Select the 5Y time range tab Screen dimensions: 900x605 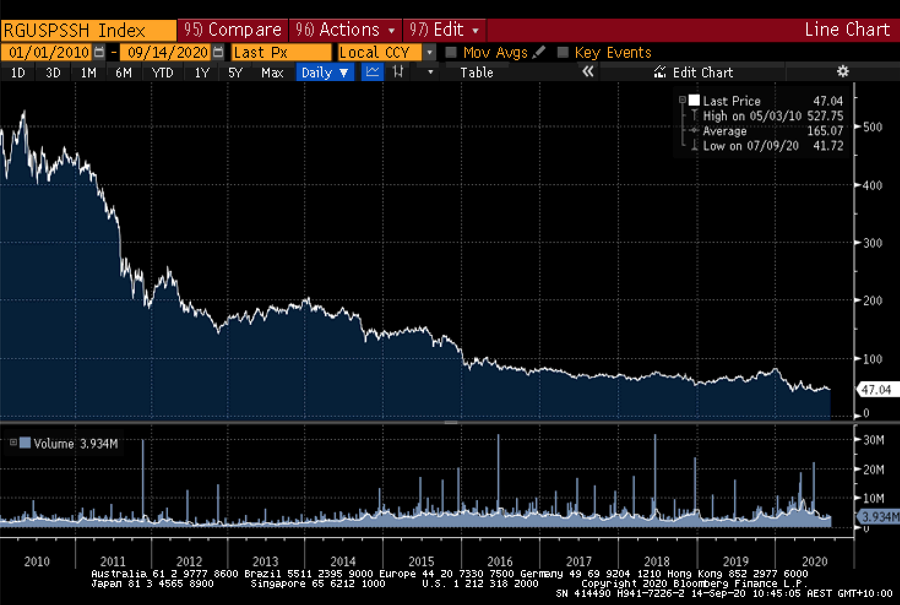pos(235,72)
